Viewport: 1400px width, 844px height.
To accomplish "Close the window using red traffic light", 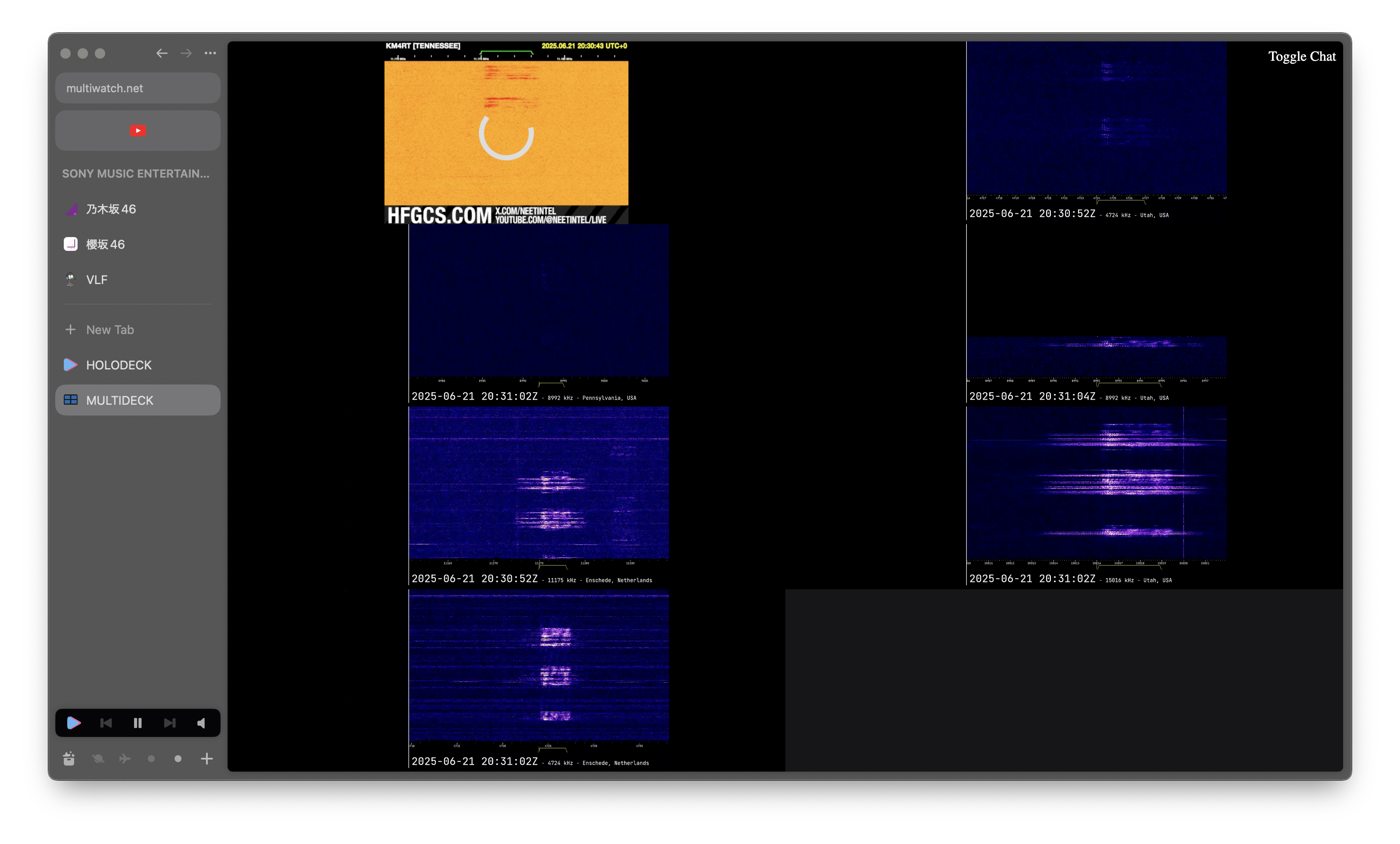I will [x=66, y=53].
